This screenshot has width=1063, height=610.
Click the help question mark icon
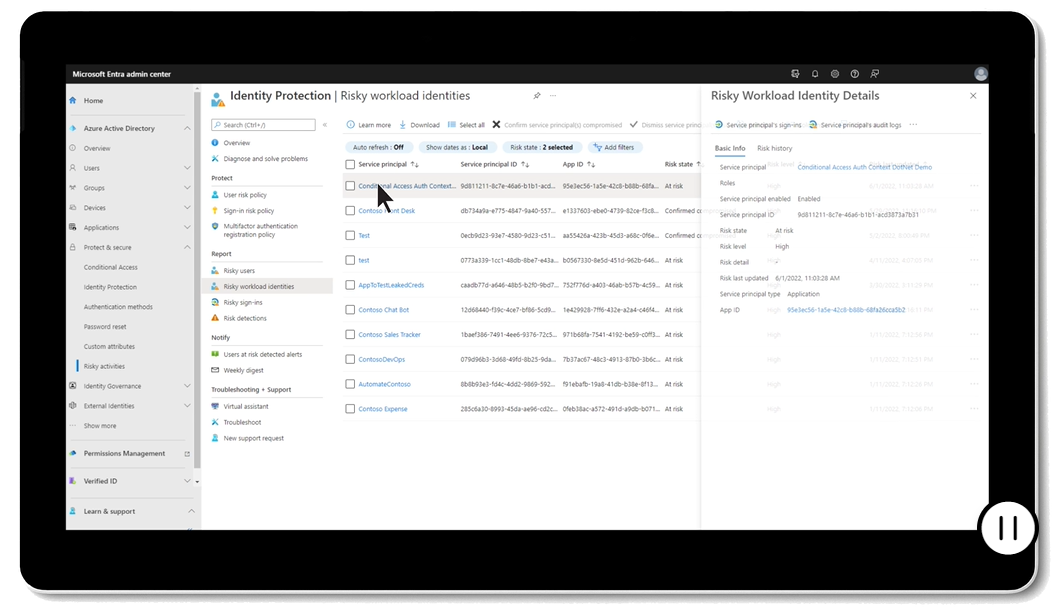pos(855,74)
